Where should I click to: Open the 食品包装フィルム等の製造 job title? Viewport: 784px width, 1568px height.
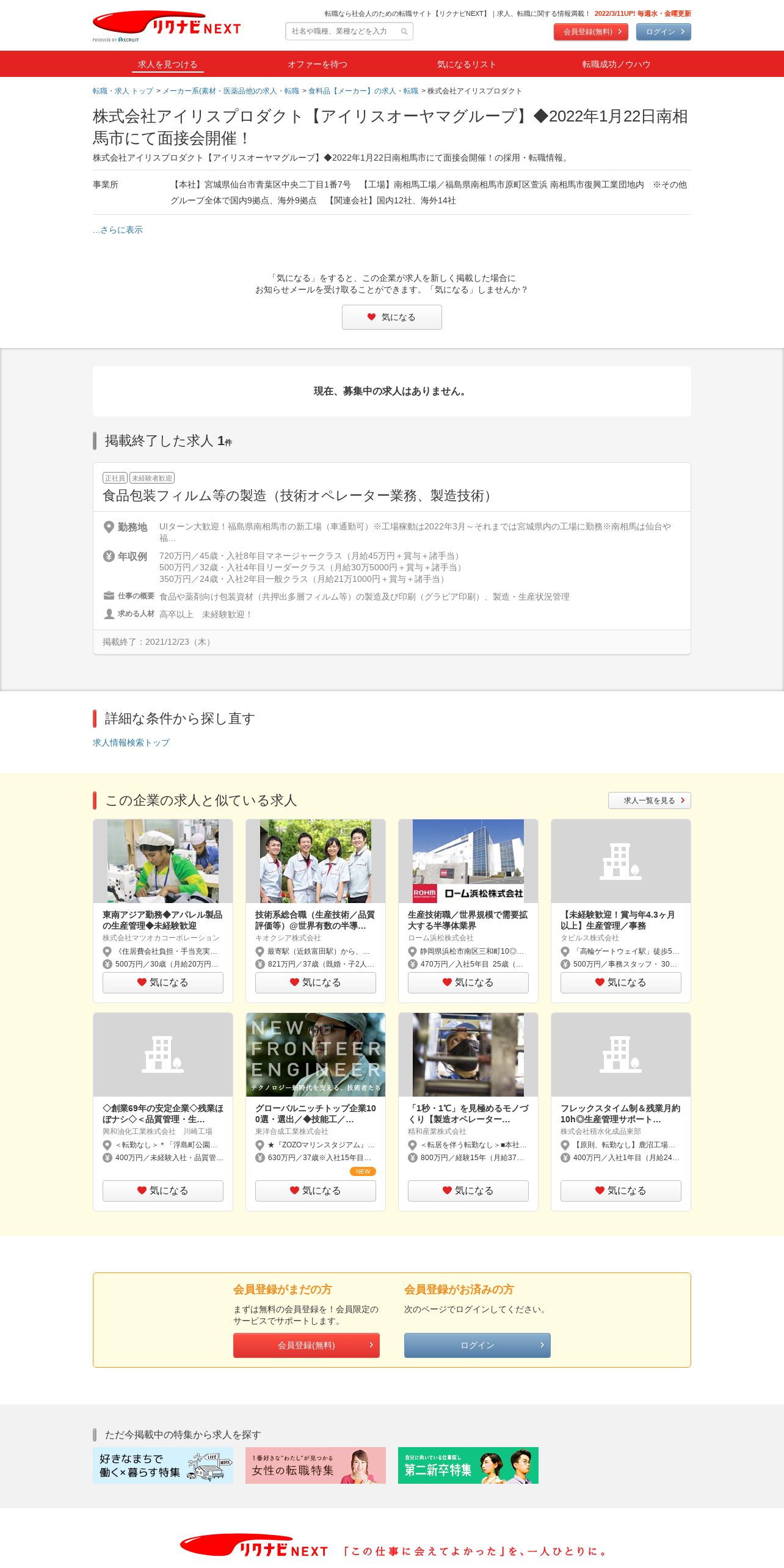click(x=299, y=495)
